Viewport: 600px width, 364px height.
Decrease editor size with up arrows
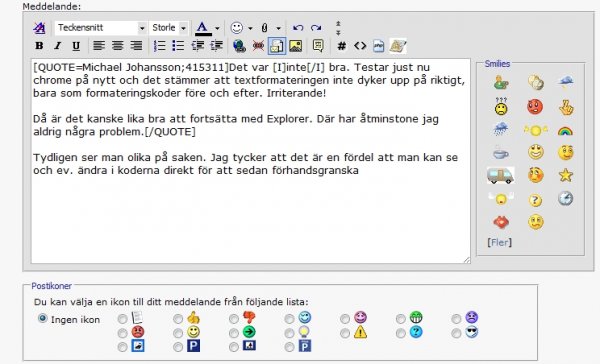pyautogui.click(x=338, y=24)
